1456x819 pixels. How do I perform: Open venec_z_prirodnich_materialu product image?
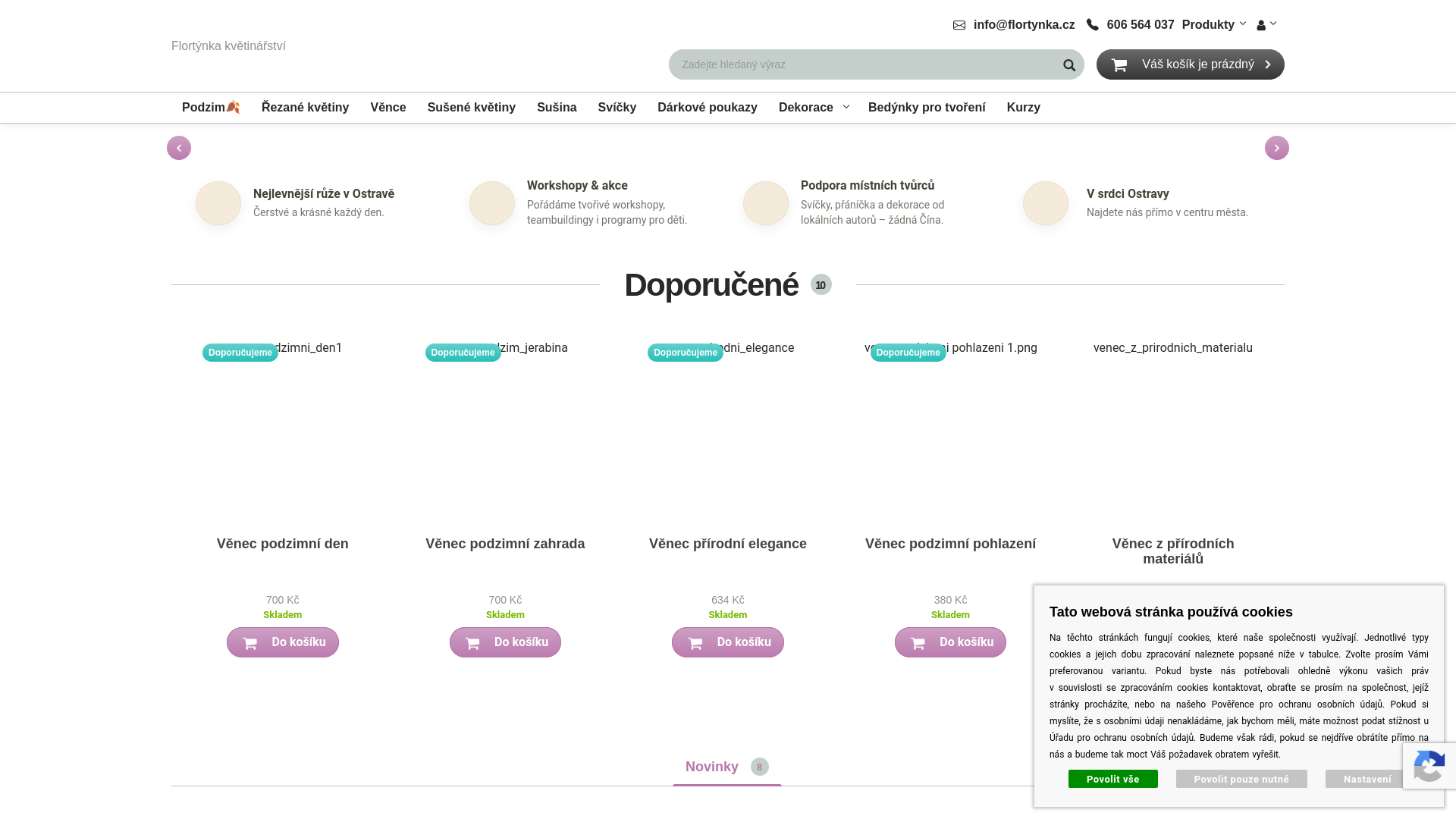tap(1173, 432)
